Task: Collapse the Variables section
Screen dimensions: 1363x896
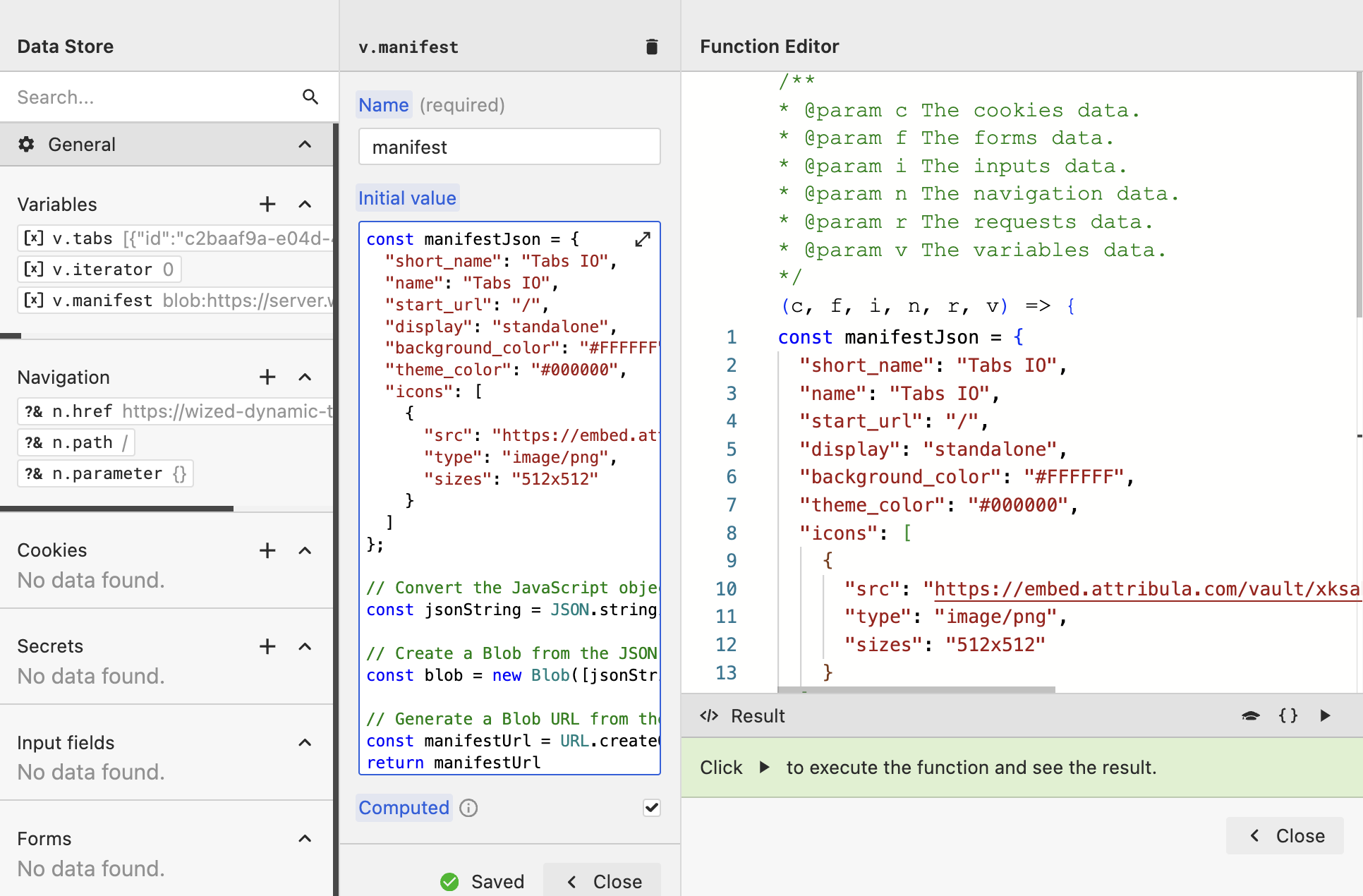Action: click(305, 205)
